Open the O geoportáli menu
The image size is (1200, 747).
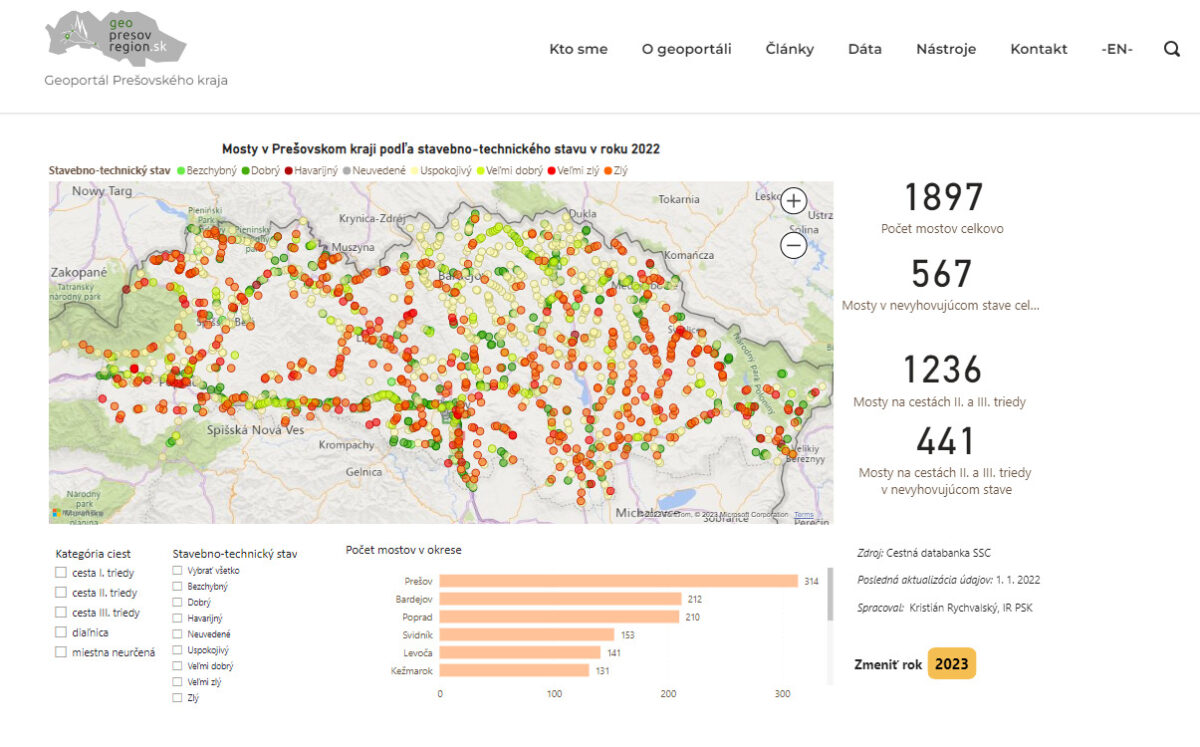tap(687, 49)
